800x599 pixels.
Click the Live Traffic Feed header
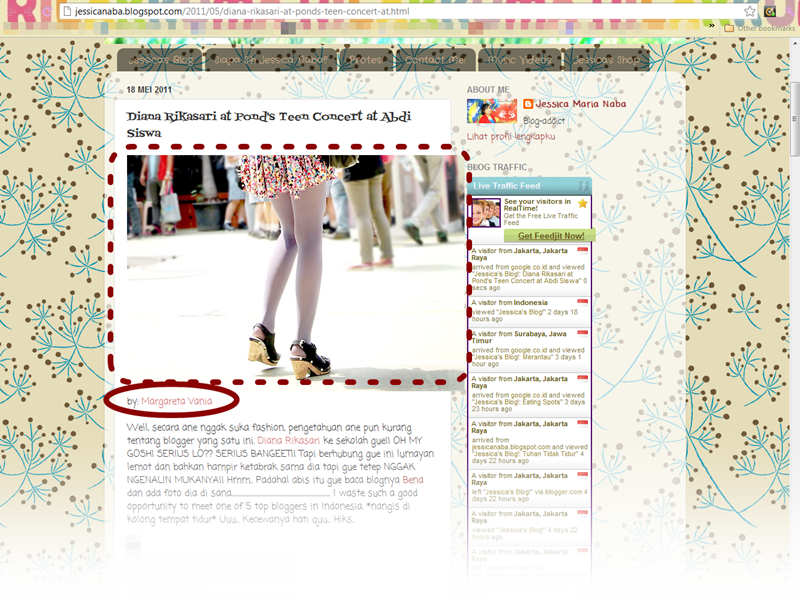pos(529,186)
